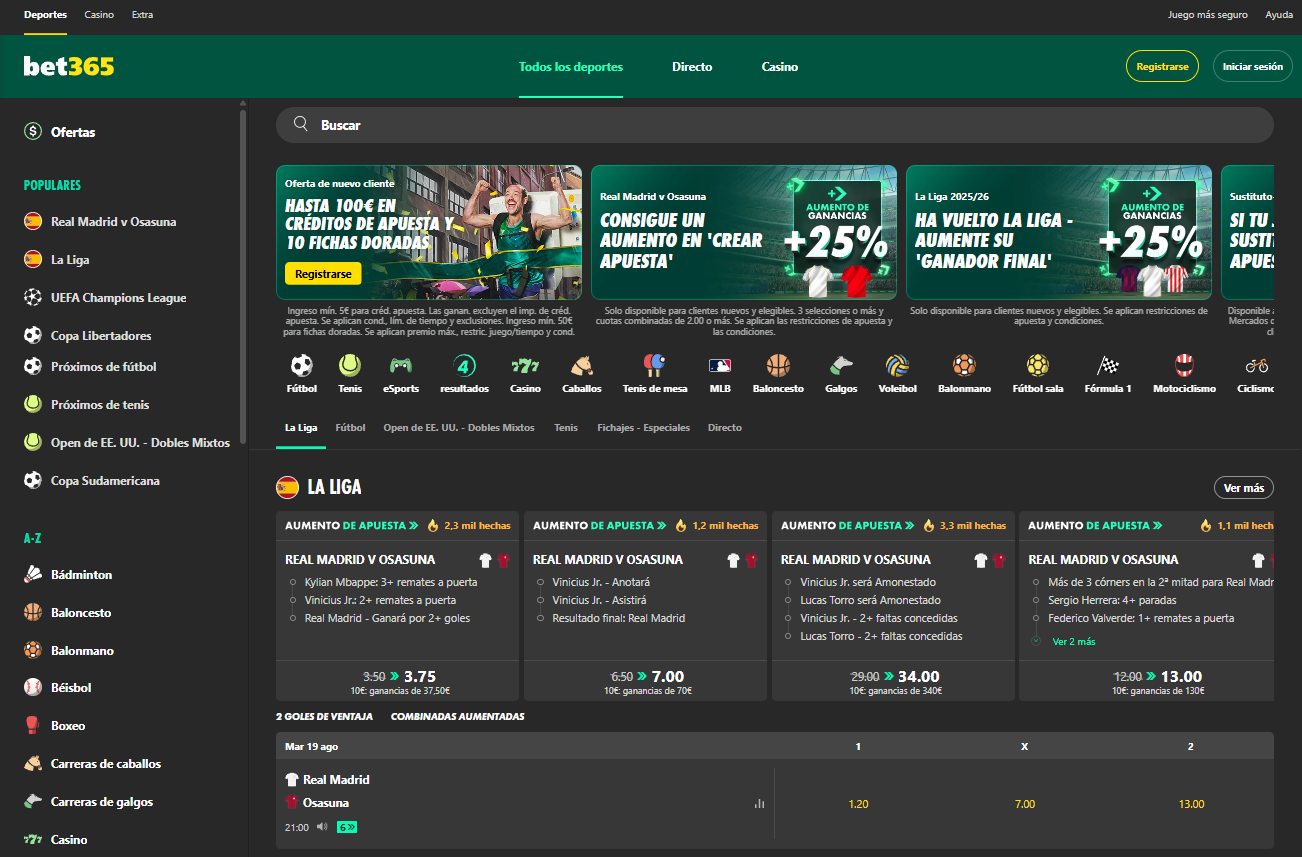Click the green 6 boosts badge
1302x857 pixels.
click(347, 827)
